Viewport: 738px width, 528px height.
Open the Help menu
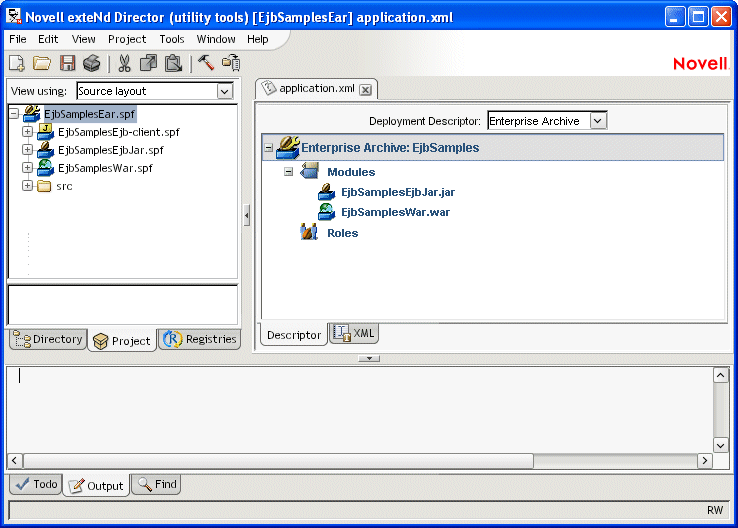click(x=258, y=39)
